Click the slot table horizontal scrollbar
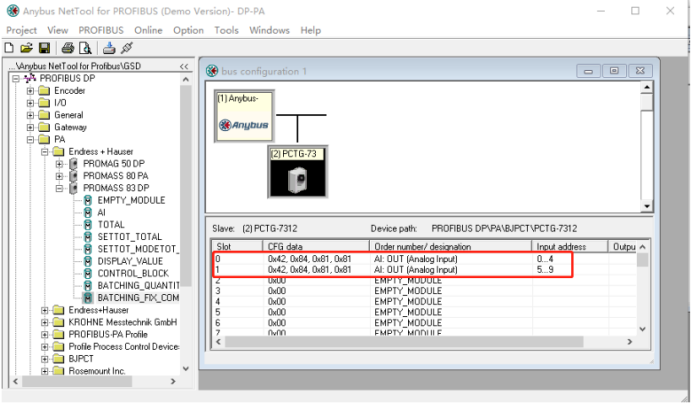692x404 pixels. point(404,342)
